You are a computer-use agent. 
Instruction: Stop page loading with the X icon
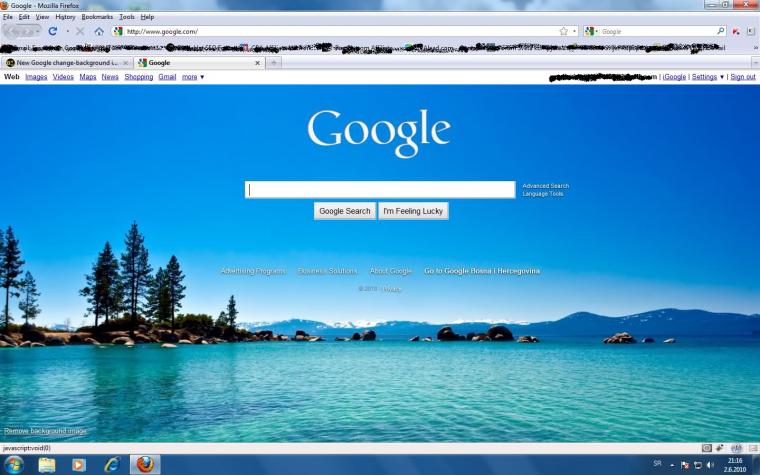[x=80, y=32]
